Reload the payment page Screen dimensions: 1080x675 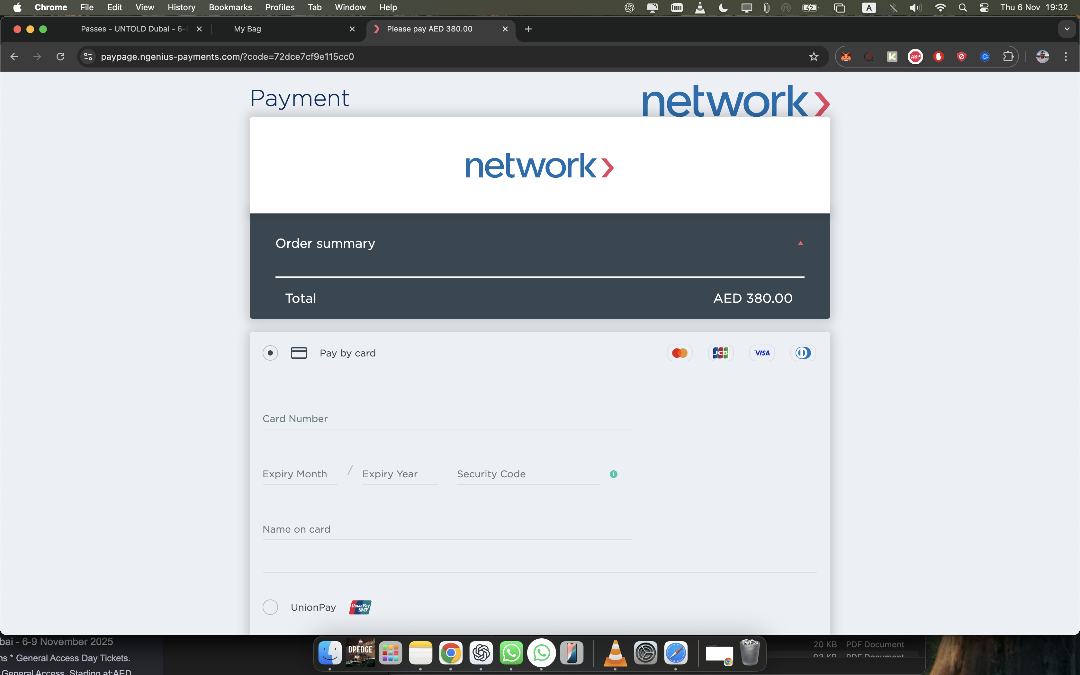[60, 57]
